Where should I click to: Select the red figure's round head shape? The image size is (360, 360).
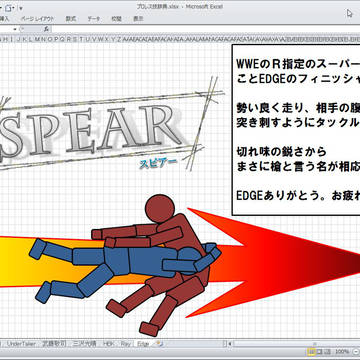(160, 209)
